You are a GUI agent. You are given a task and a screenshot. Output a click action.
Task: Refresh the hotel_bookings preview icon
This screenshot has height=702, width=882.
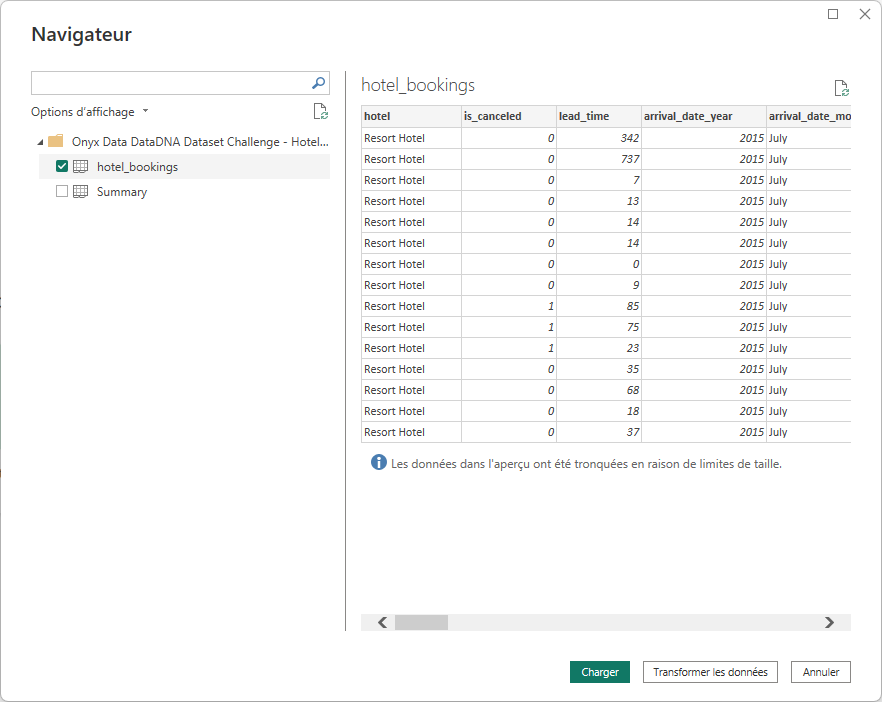[842, 88]
